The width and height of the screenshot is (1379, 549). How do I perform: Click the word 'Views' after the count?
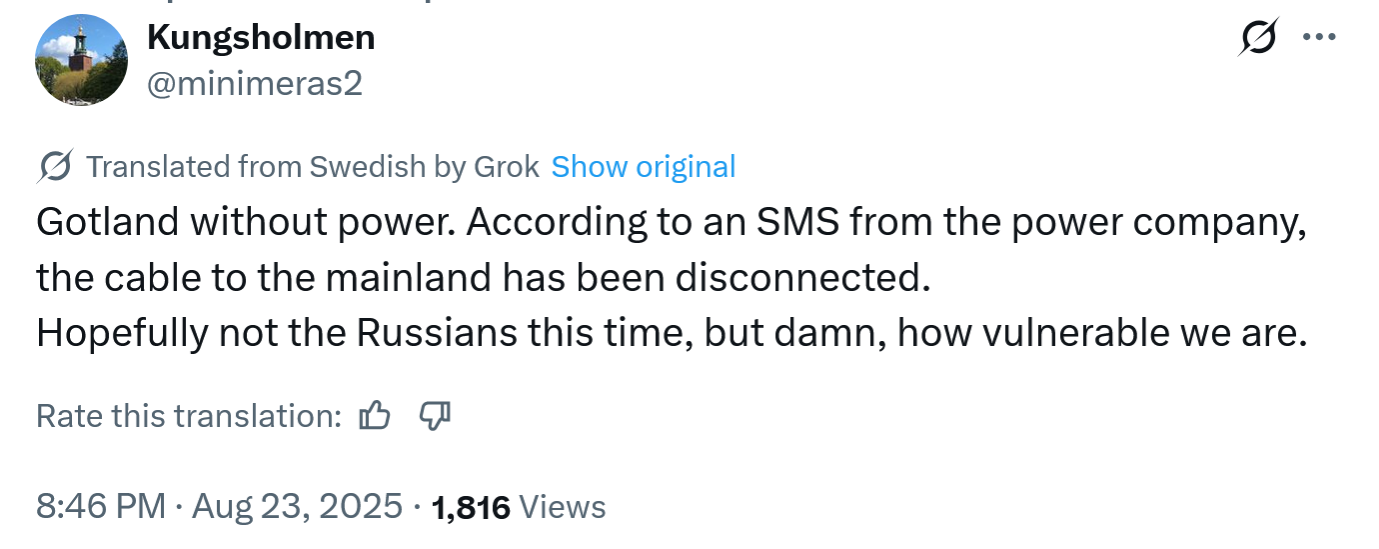(x=563, y=507)
